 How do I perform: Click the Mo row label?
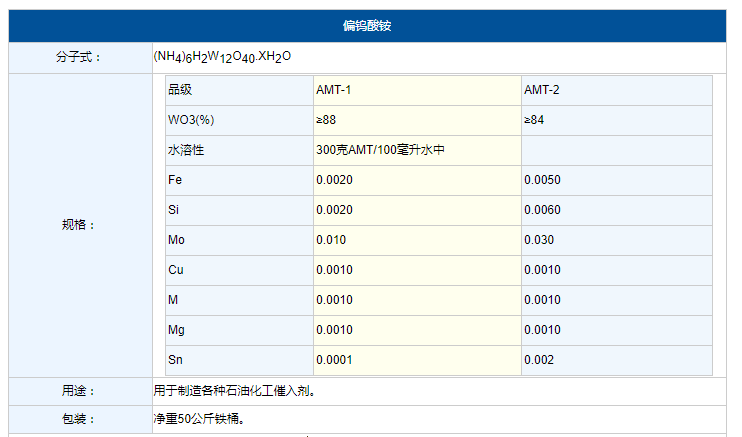pos(175,240)
